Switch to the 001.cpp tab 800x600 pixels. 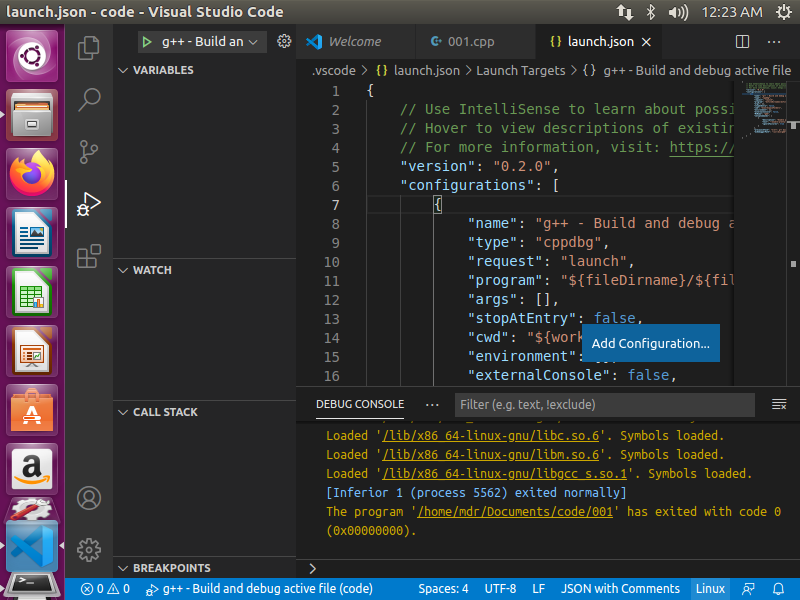pyautogui.click(x=470, y=42)
